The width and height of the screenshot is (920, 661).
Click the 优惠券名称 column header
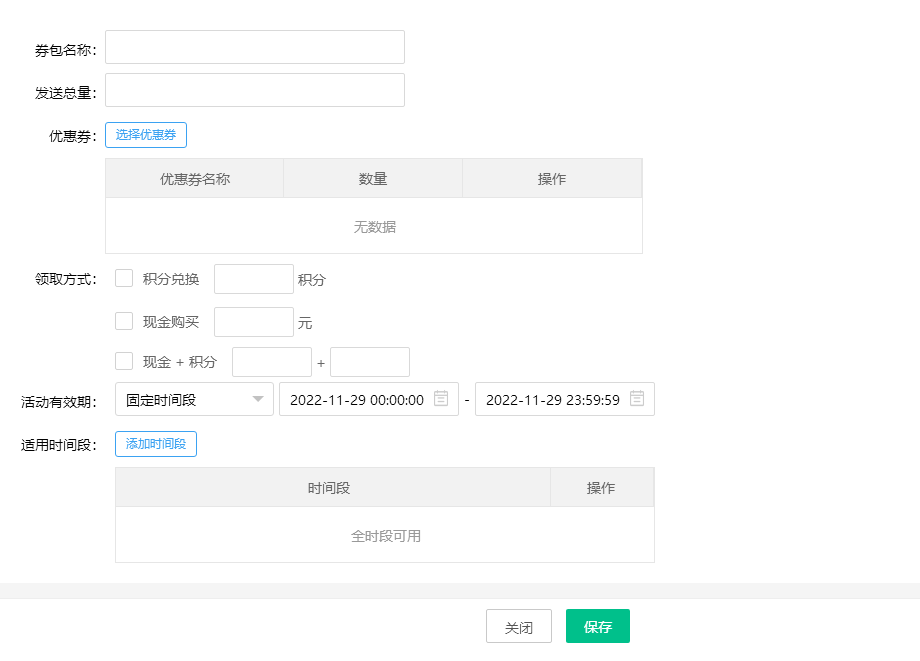(195, 179)
